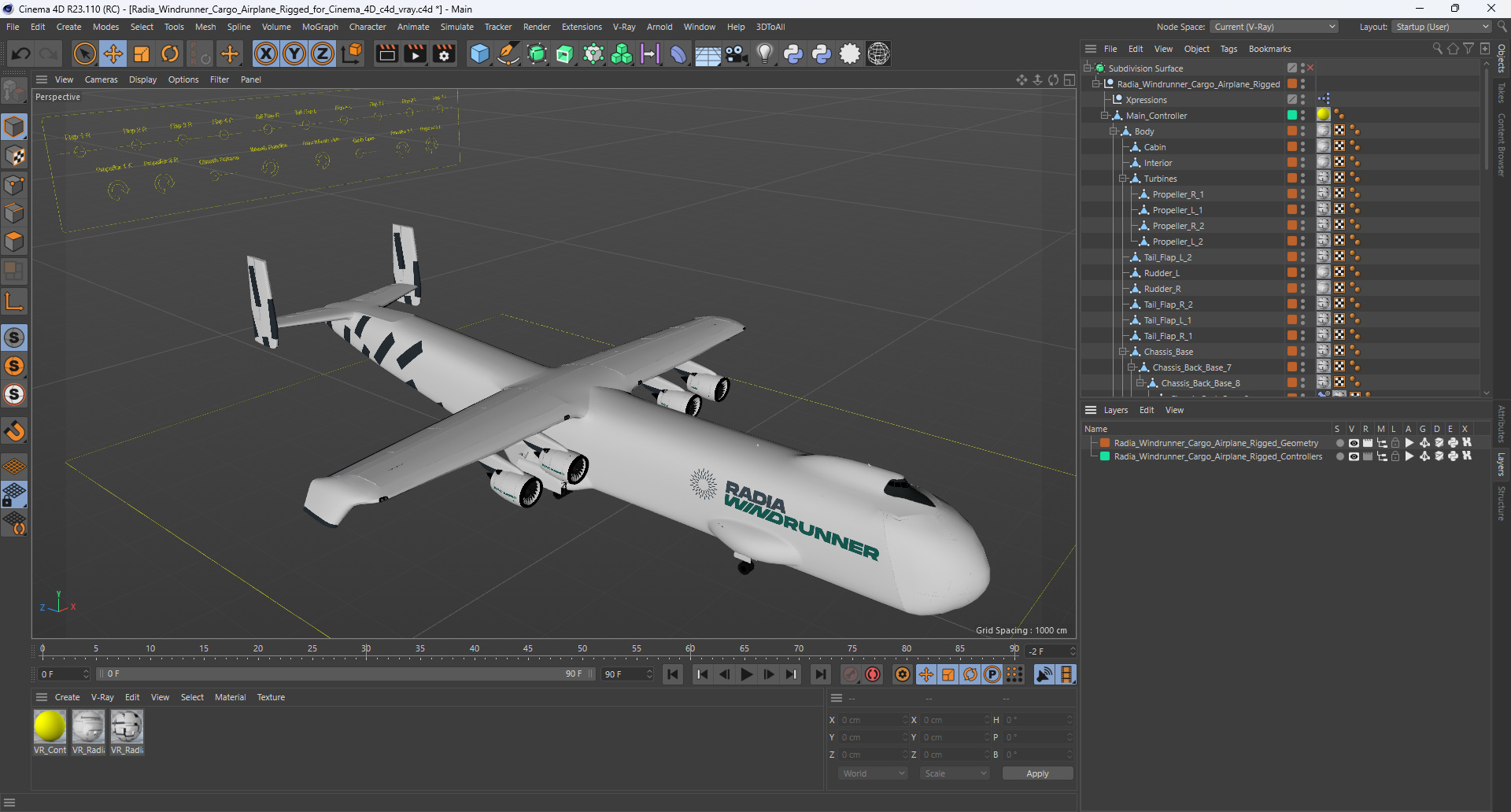Click the Undo arrow icon
Viewport: 1511px width, 812px height.
click(21, 54)
